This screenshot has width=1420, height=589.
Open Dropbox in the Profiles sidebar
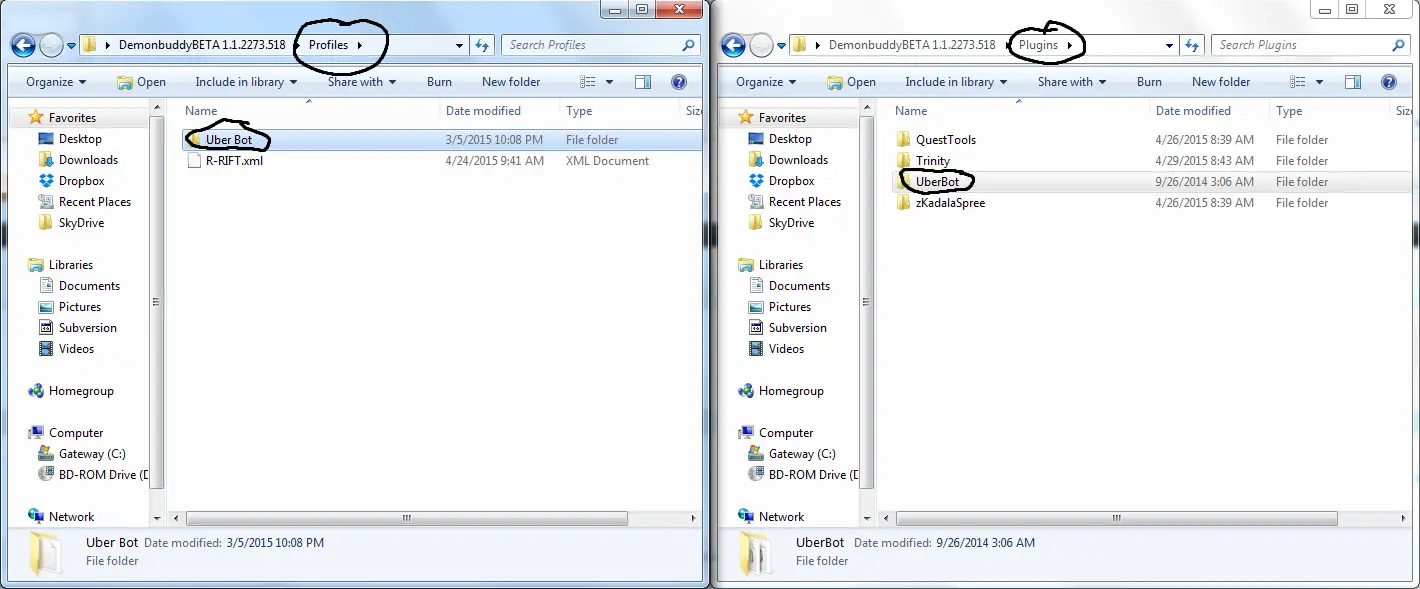tap(81, 181)
